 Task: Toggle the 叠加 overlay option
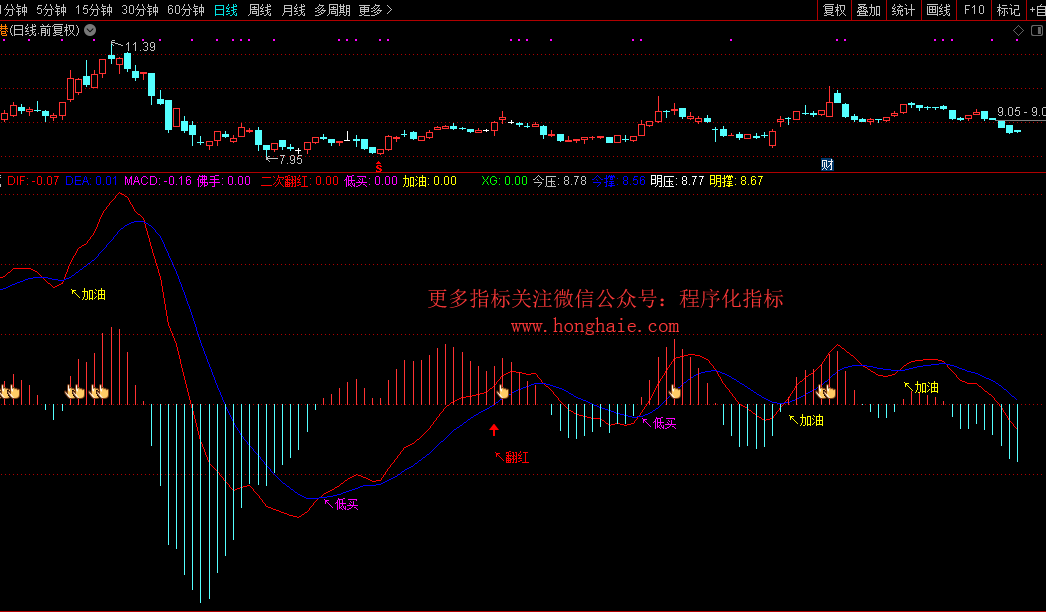click(868, 10)
